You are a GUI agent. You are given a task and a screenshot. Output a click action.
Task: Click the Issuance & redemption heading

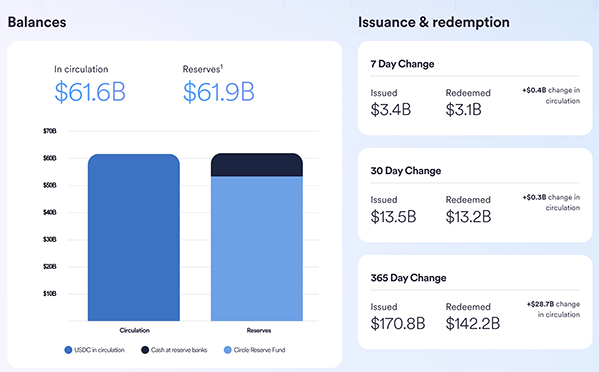pyautogui.click(x=434, y=22)
